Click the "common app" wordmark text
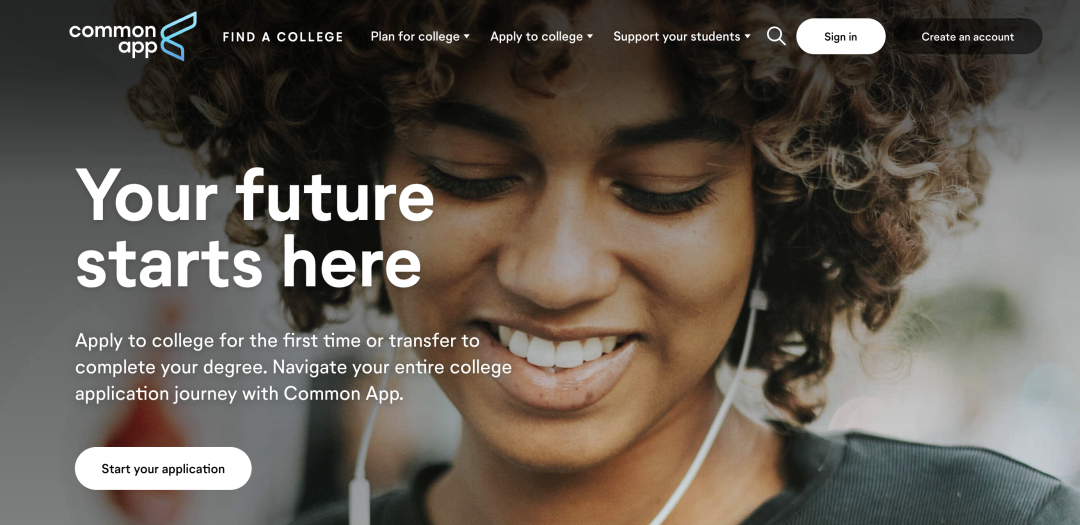The height and width of the screenshot is (525, 1080). (x=114, y=39)
